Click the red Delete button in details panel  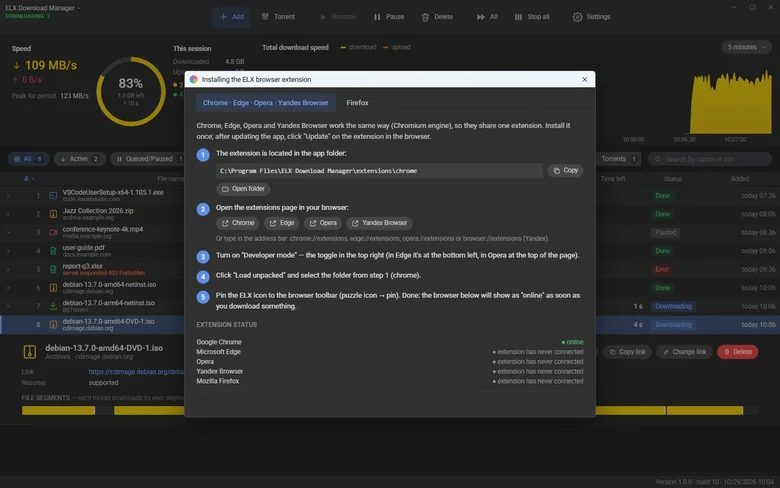(737, 352)
